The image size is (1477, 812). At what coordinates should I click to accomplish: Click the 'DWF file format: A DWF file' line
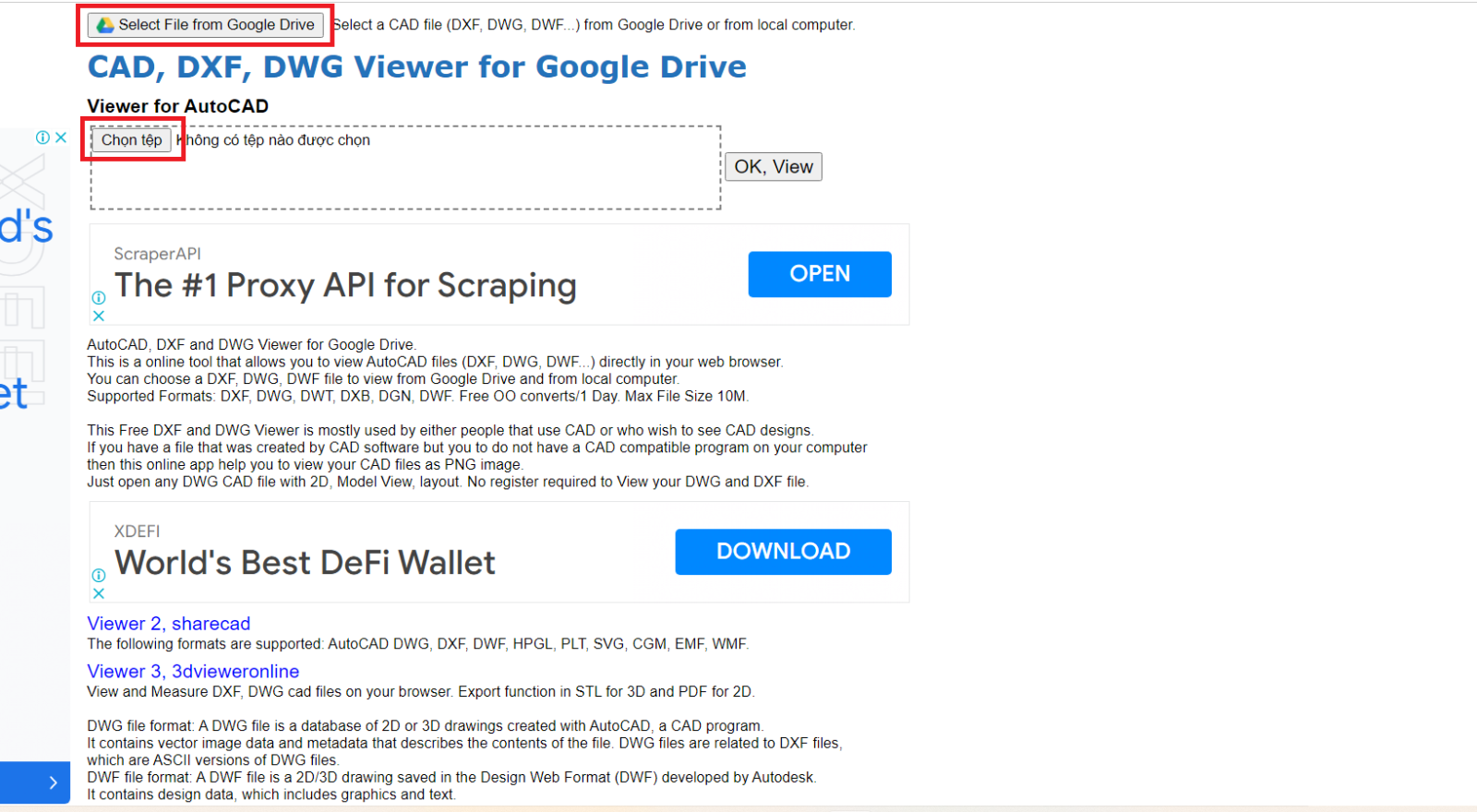pyautogui.click(x=452, y=778)
